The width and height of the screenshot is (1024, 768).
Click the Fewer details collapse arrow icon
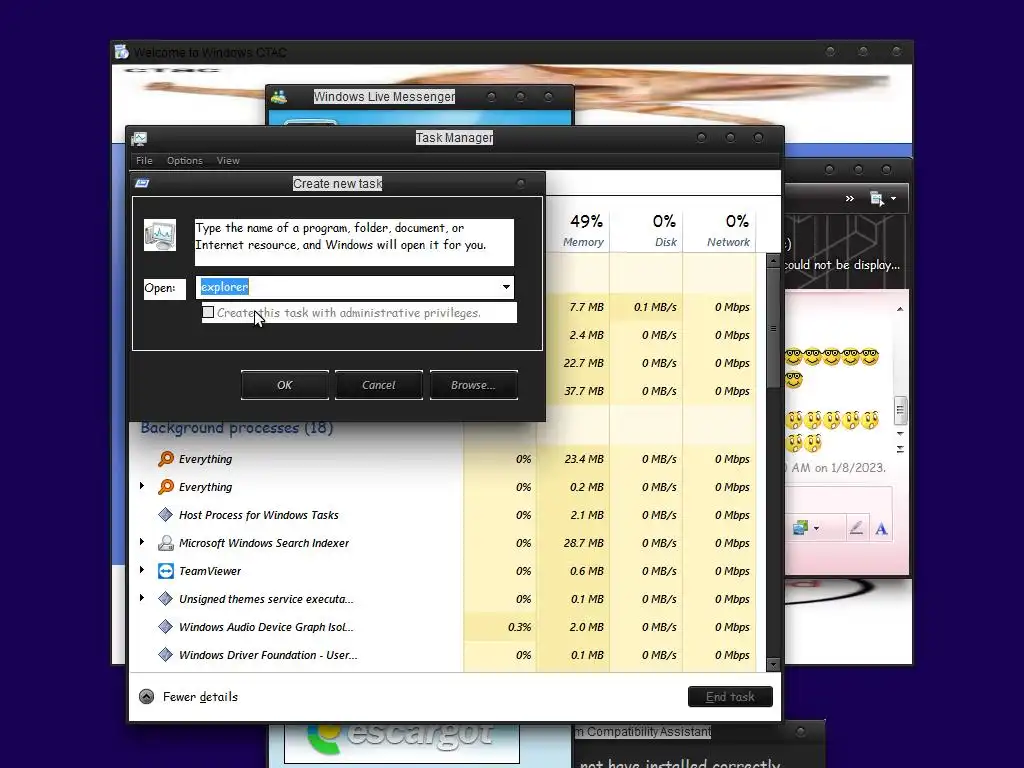(x=146, y=697)
